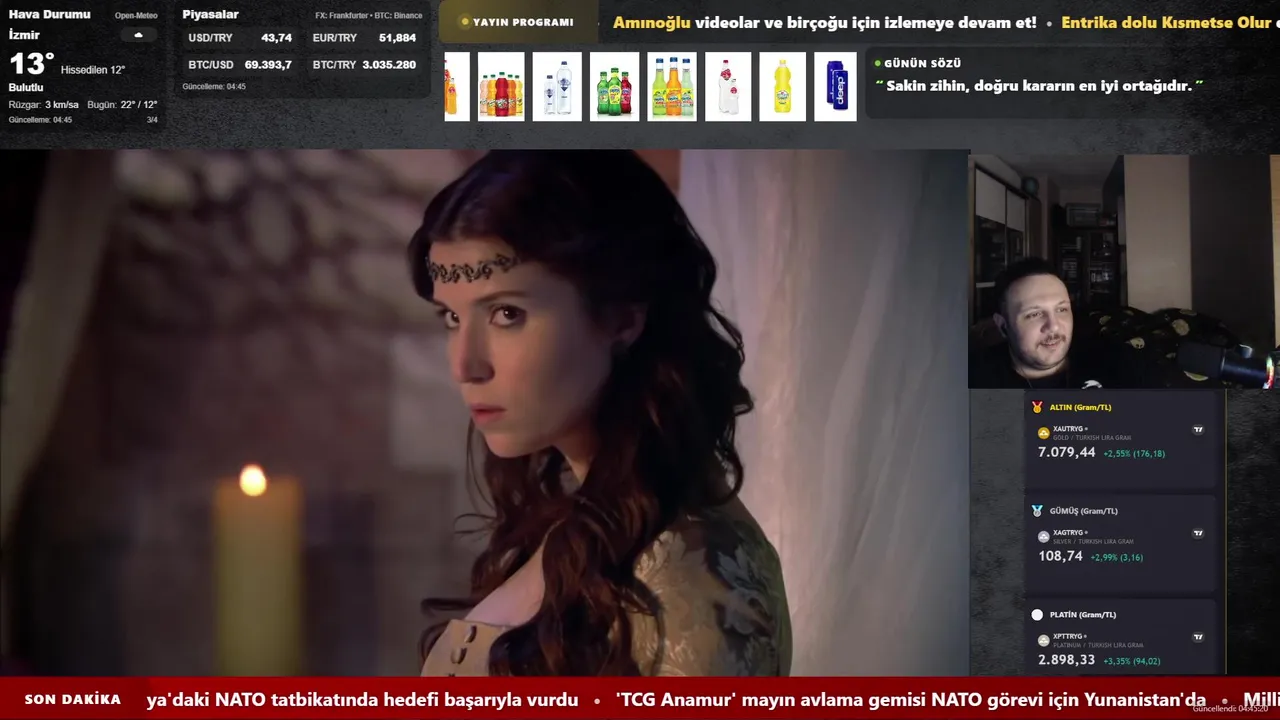Click the GÜMÜŞ (Gram/TL) heading
Image resolution: width=1280 pixels, height=720 pixels.
click(1084, 511)
